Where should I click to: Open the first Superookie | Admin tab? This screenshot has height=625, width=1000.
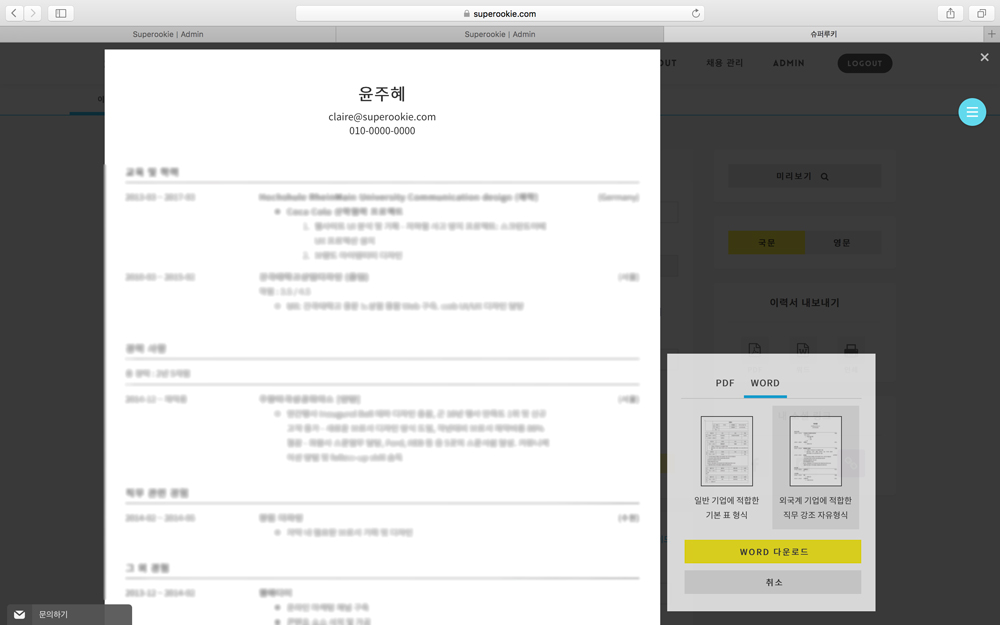pyautogui.click(x=168, y=34)
